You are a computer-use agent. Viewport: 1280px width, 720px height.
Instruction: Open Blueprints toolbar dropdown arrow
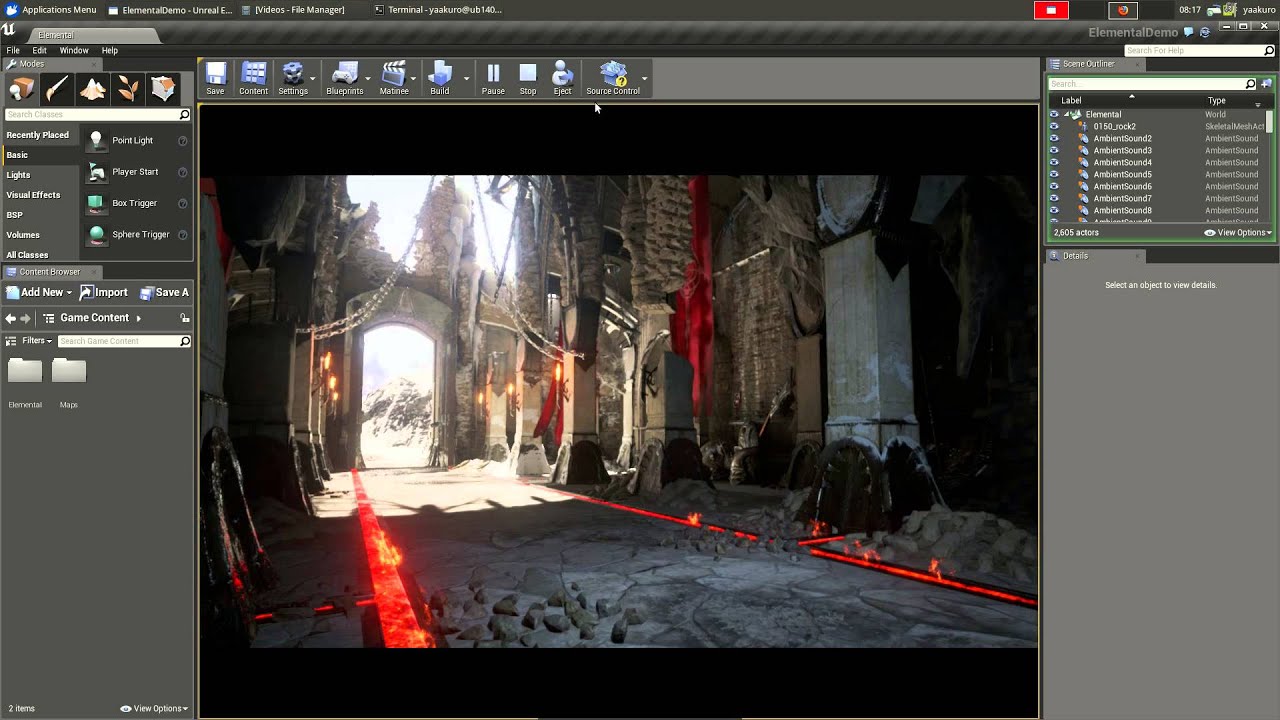[368, 78]
